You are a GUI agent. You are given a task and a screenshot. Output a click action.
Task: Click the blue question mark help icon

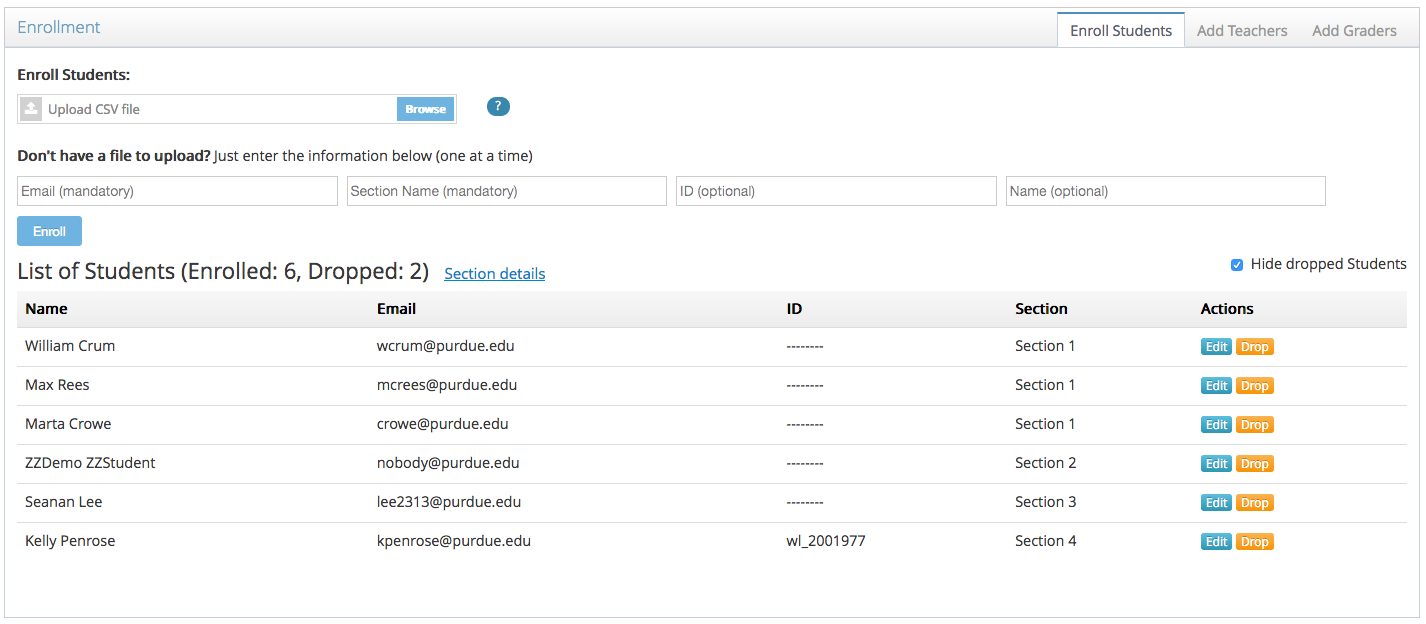(498, 107)
